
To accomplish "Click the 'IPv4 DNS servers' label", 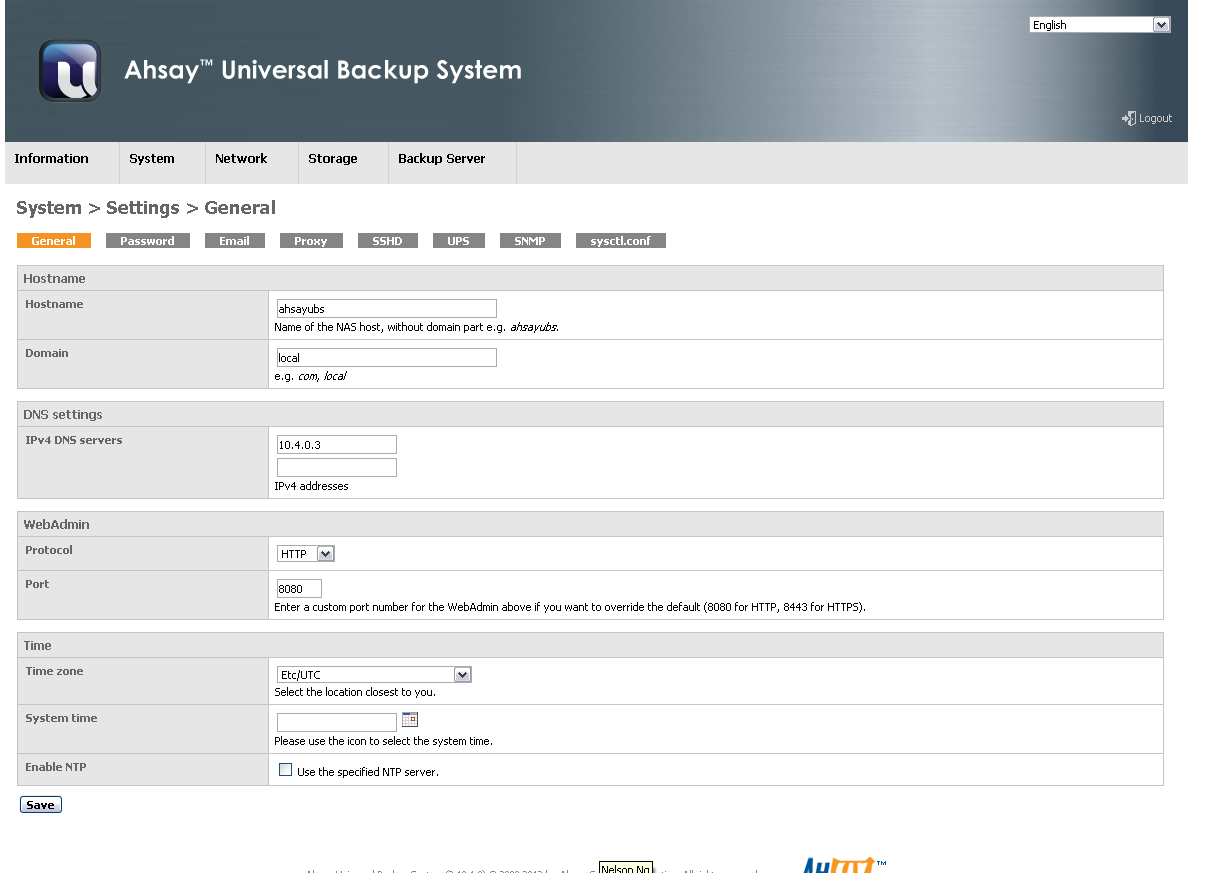I will pyautogui.click(x=74, y=440).
